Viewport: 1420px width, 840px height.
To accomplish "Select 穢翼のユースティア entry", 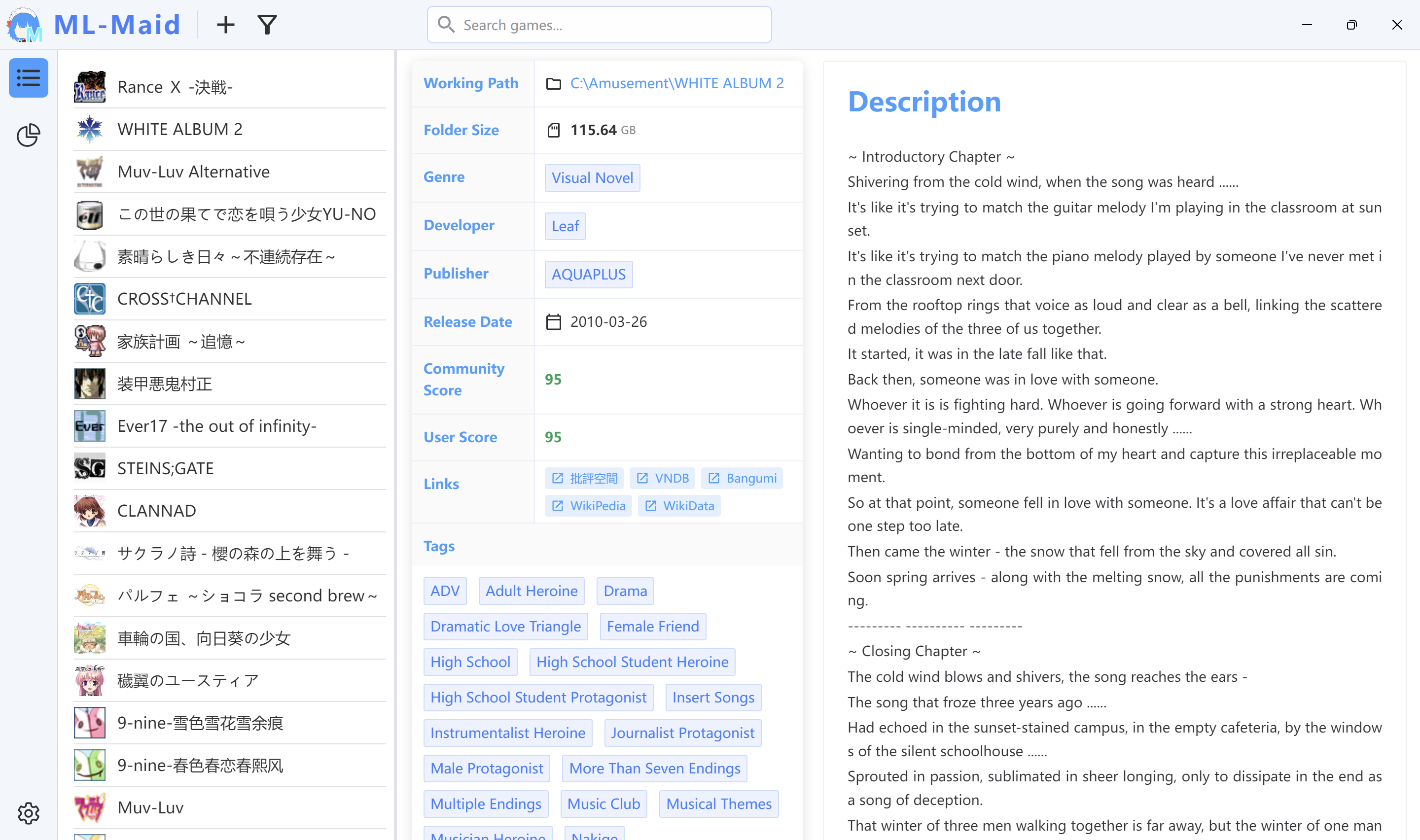I will click(x=230, y=680).
